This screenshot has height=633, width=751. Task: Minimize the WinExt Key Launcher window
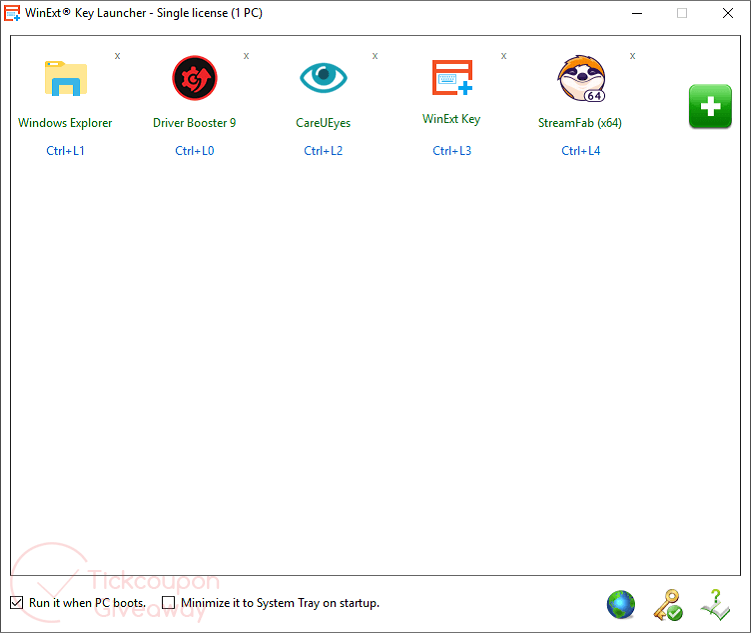point(637,13)
